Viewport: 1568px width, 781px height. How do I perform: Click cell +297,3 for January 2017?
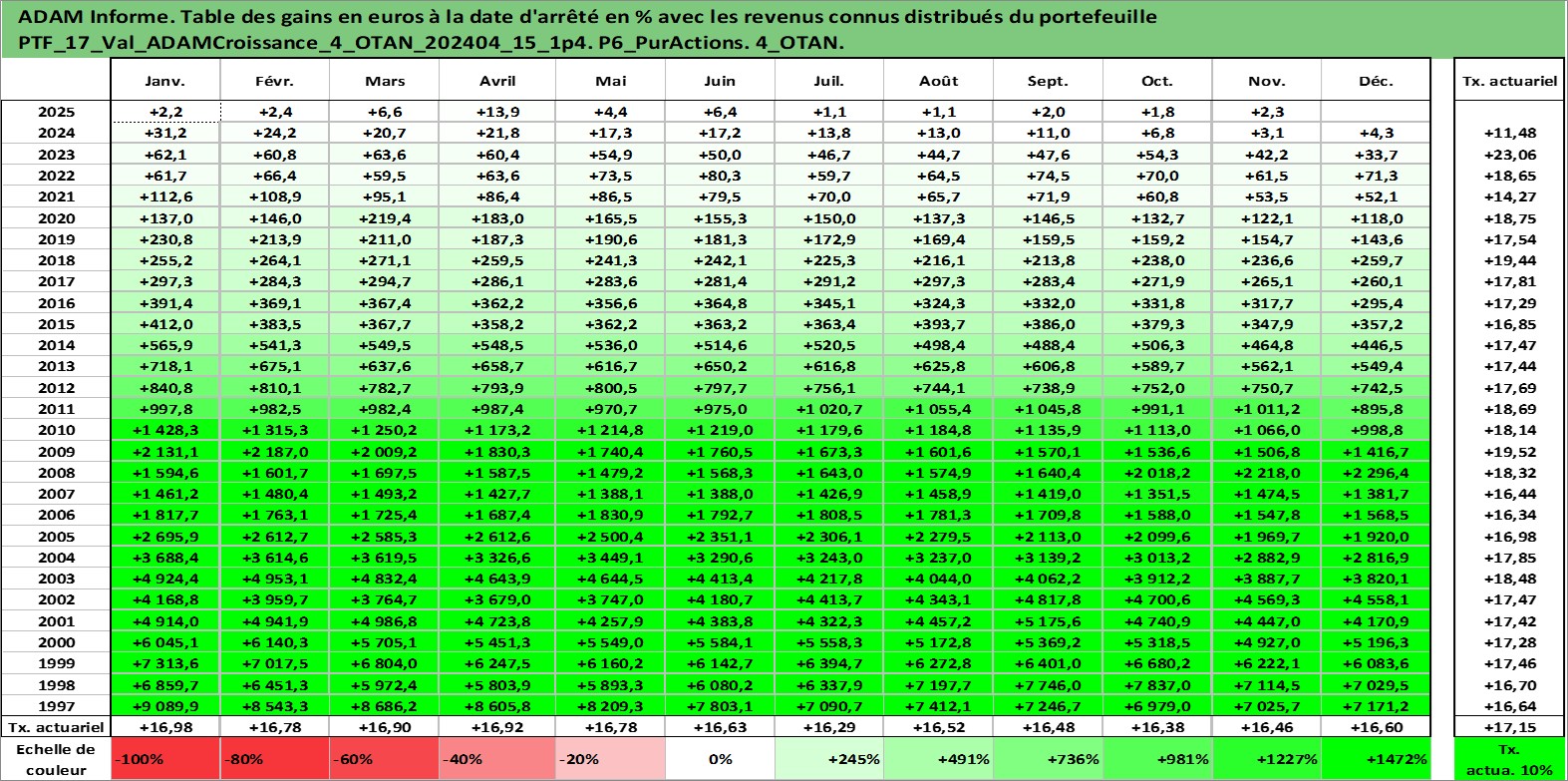165,281
